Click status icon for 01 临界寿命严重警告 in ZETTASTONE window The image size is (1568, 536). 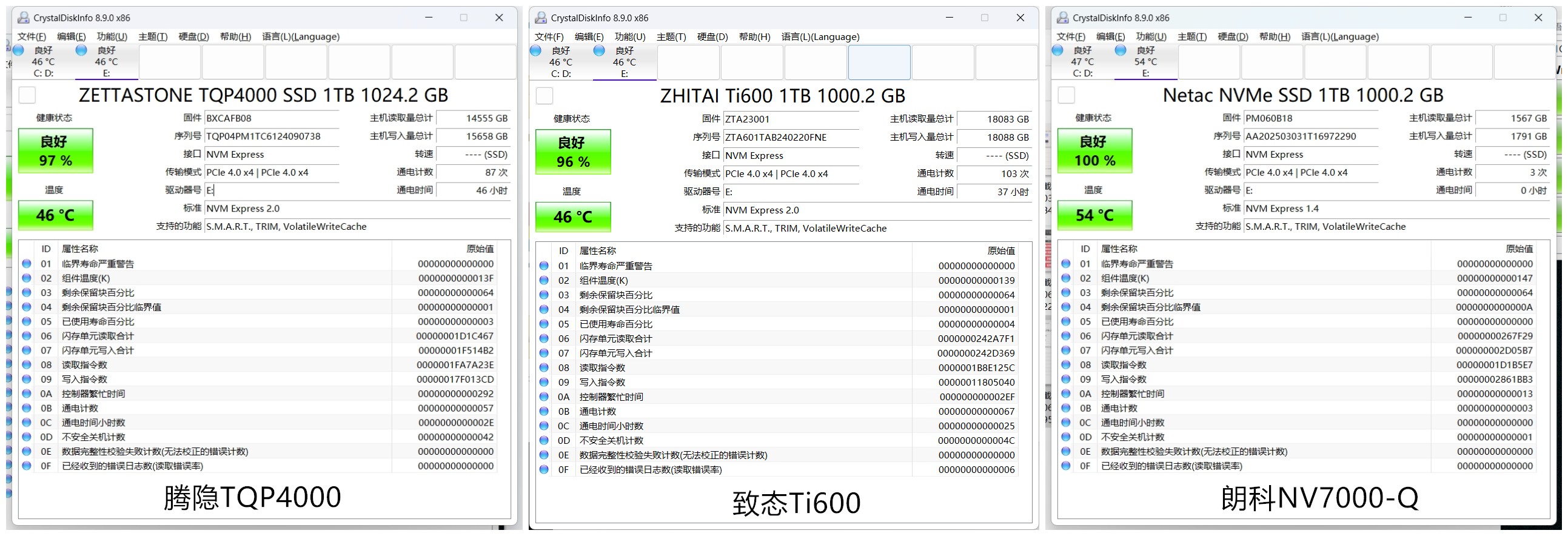click(x=27, y=263)
